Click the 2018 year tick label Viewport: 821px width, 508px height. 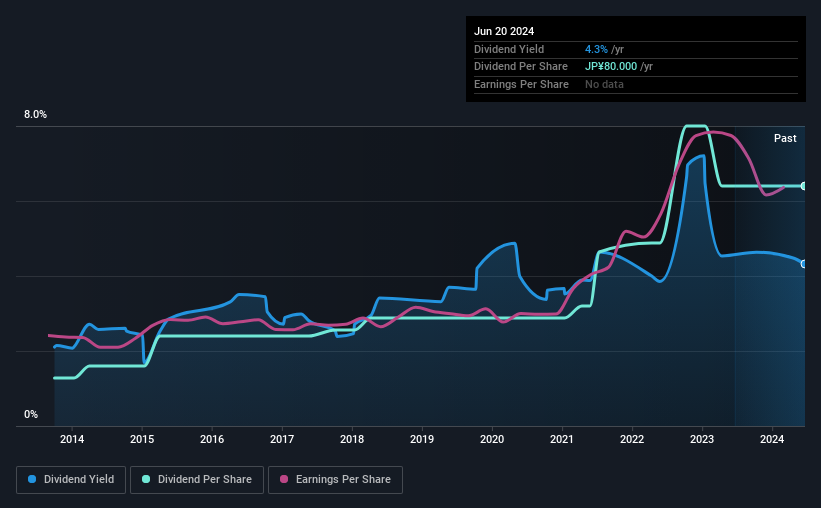coord(352,439)
